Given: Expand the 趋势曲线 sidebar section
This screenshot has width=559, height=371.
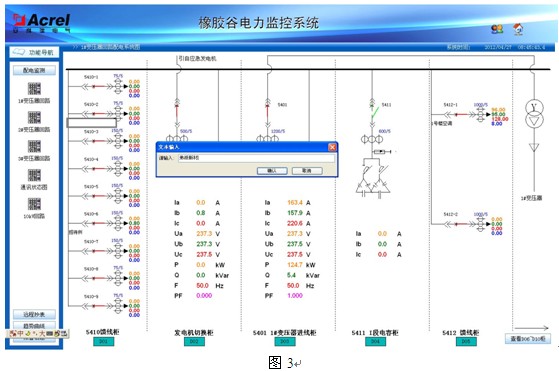Looking at the screenshot, I should (x=34, y=325).
